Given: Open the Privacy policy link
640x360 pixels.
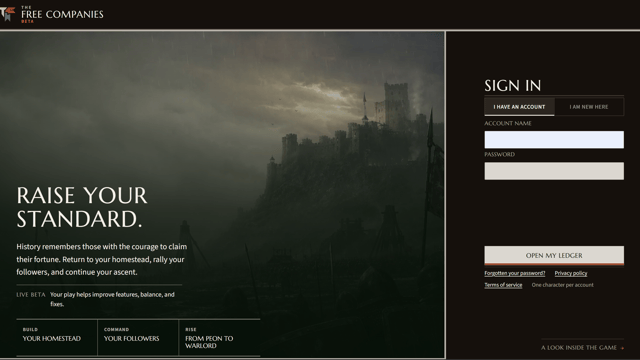Looking at the screenshot, I should pyautogui.click(x=571, y=273).
